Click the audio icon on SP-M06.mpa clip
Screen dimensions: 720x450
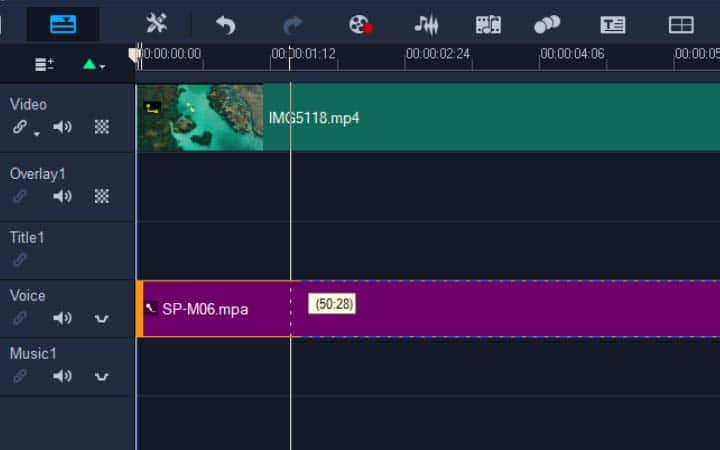pyautogui.click(x=151, y=308)
